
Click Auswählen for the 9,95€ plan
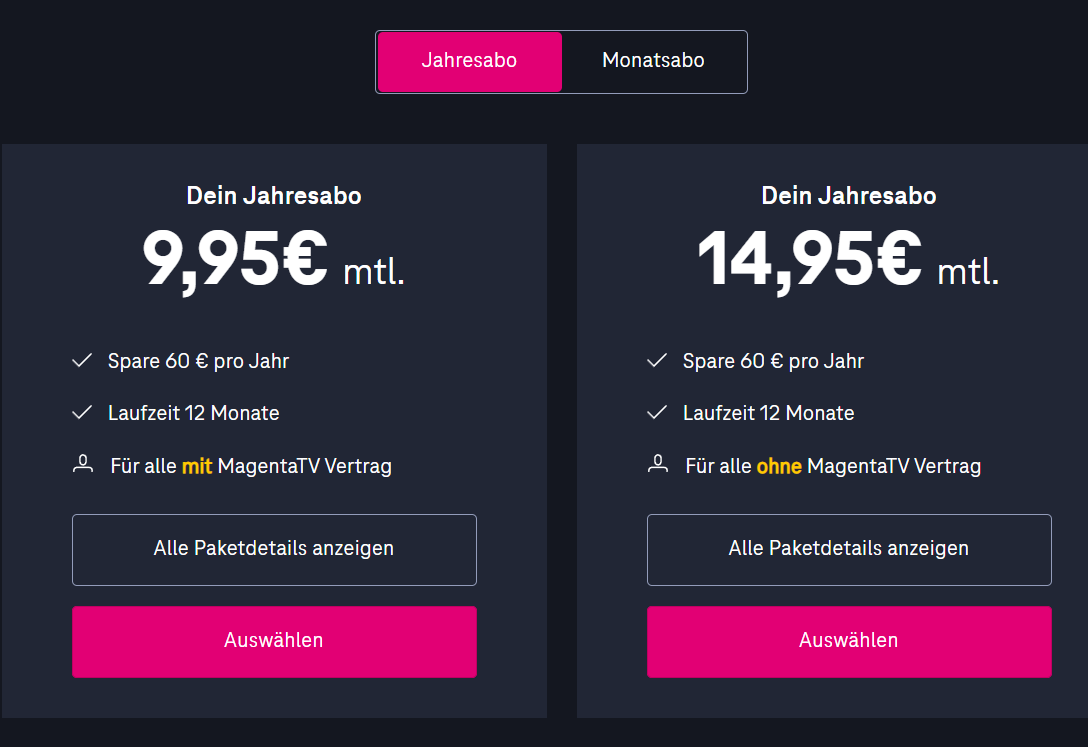(274, 642)
